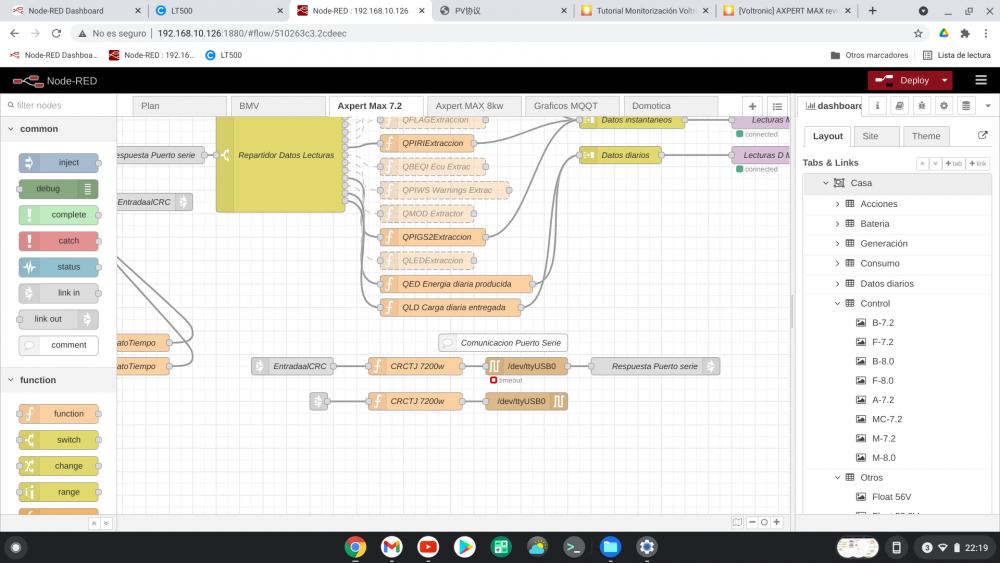Collapse the function palette category
This screenshot has height=563, width=1000.
coord(58,380)
